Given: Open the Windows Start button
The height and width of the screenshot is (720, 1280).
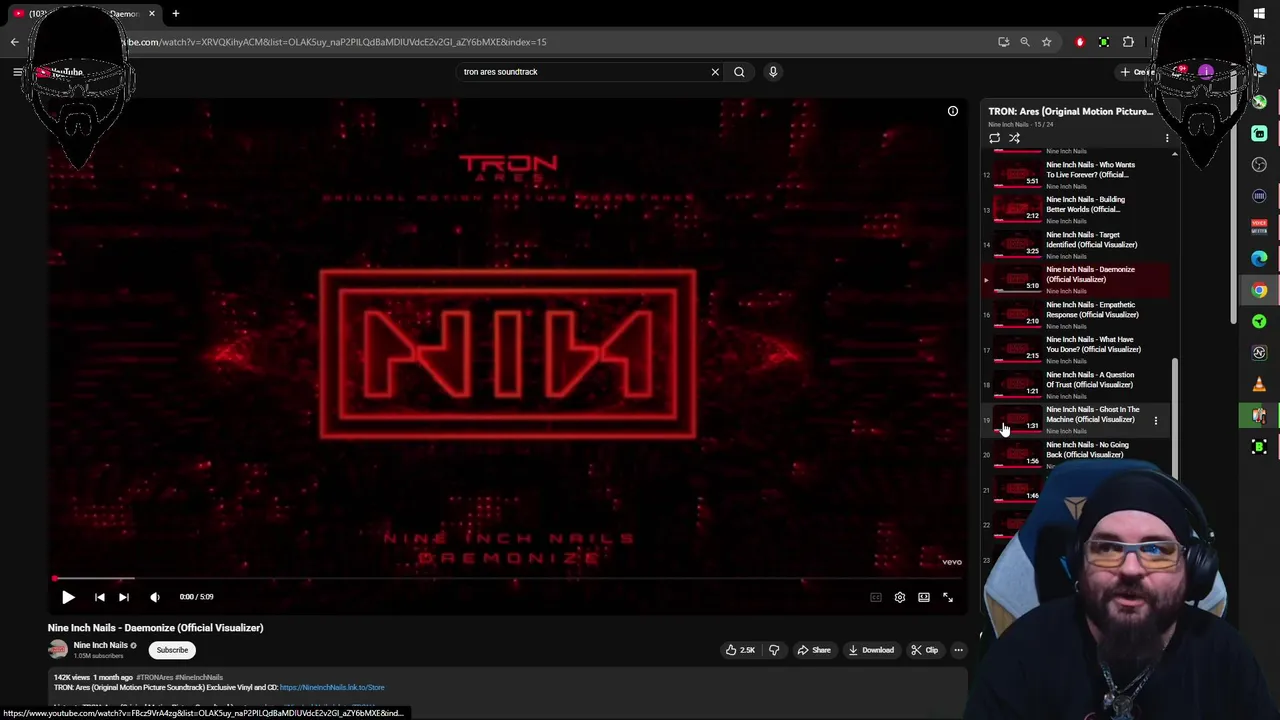Looking at the screenshot, I should (1259, 13).
